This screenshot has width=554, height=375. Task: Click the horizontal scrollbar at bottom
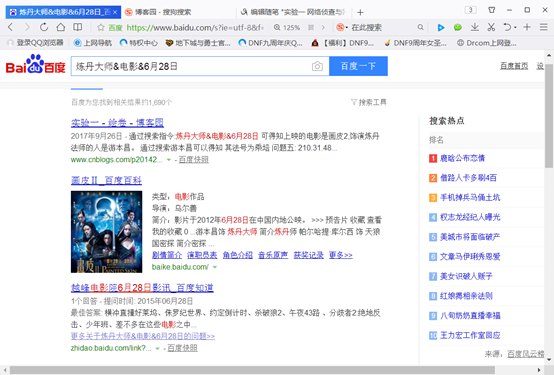[x=252, y=370]
